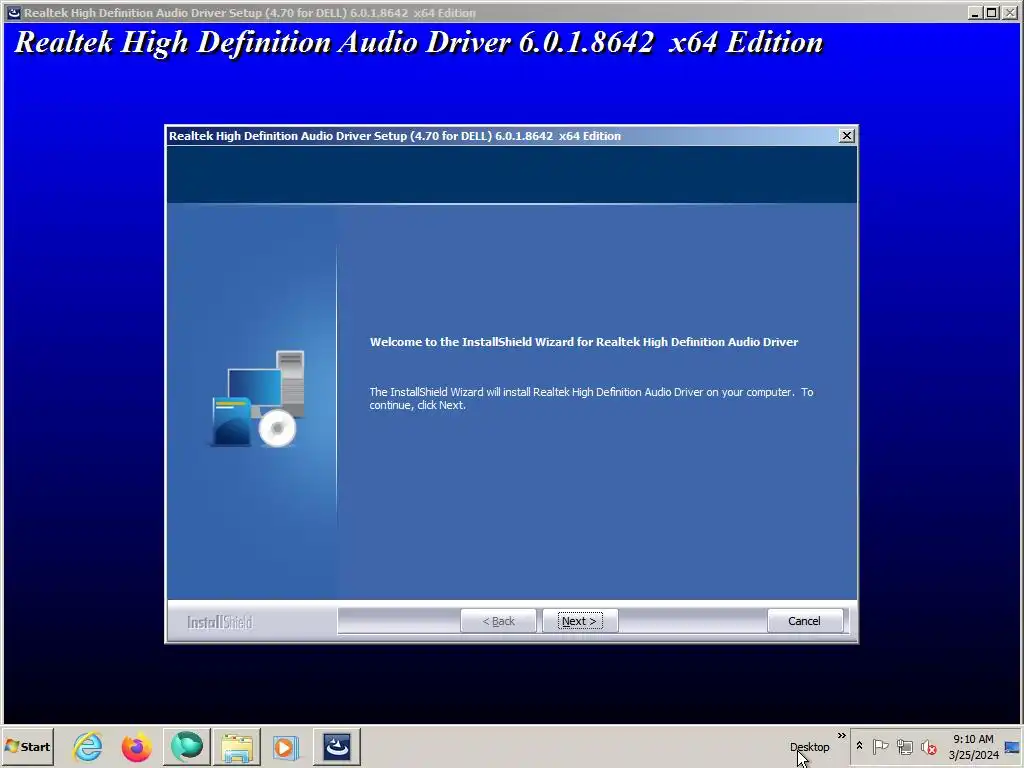Click the Show desktop button
The width and height of the screenshot is (1024, 768).
pyautogui.click(x=1013, y=747)
